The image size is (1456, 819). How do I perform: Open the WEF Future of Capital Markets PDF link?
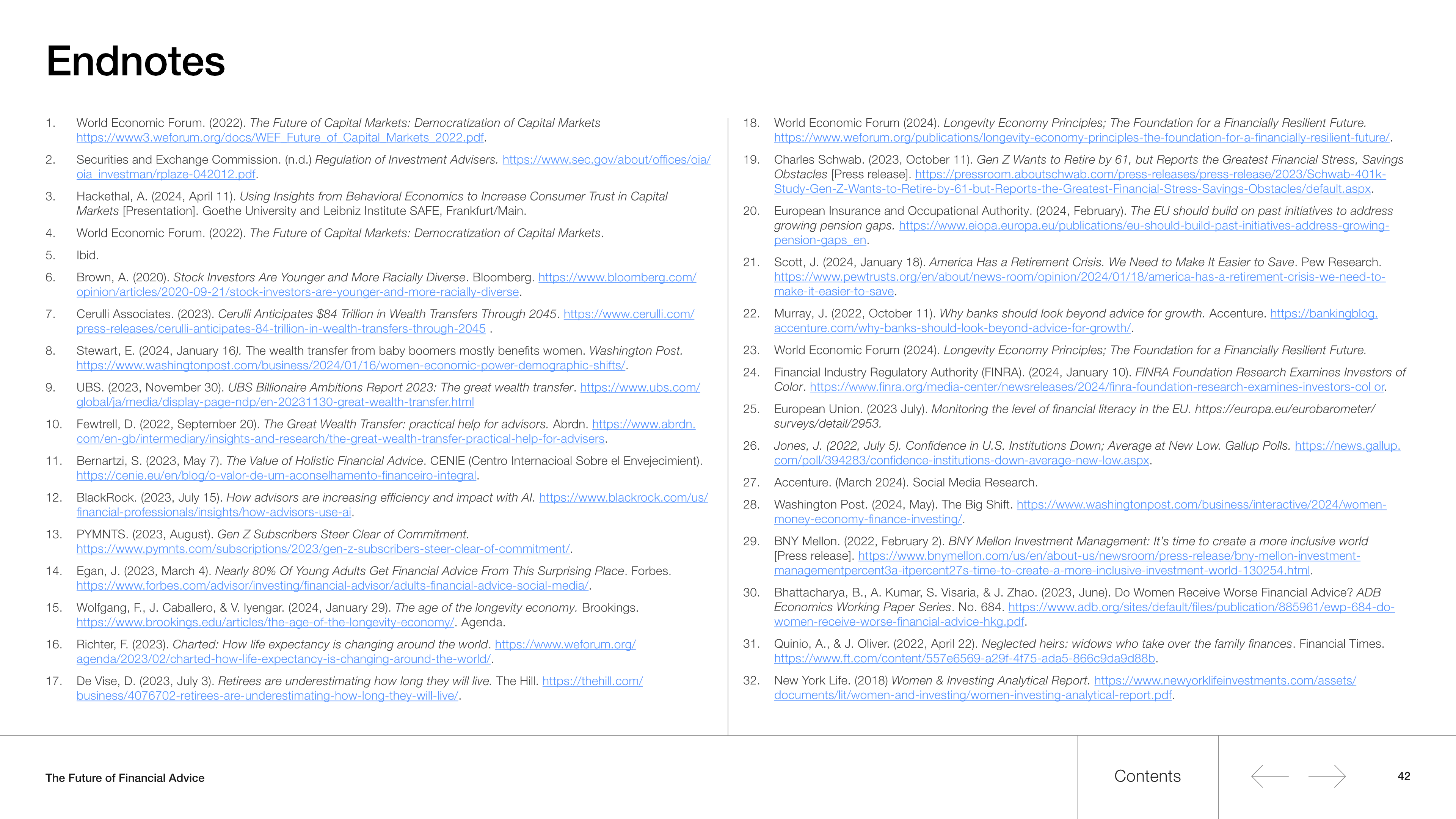tap(280, 138)
